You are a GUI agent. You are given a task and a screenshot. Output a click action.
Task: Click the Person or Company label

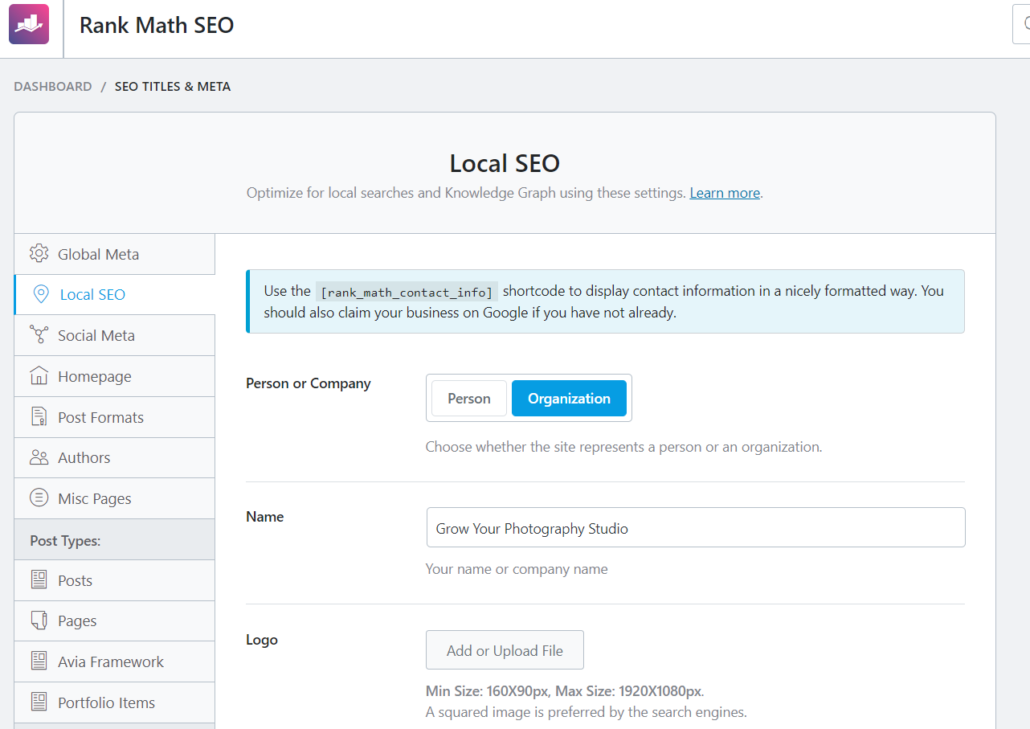pos(308,384)
